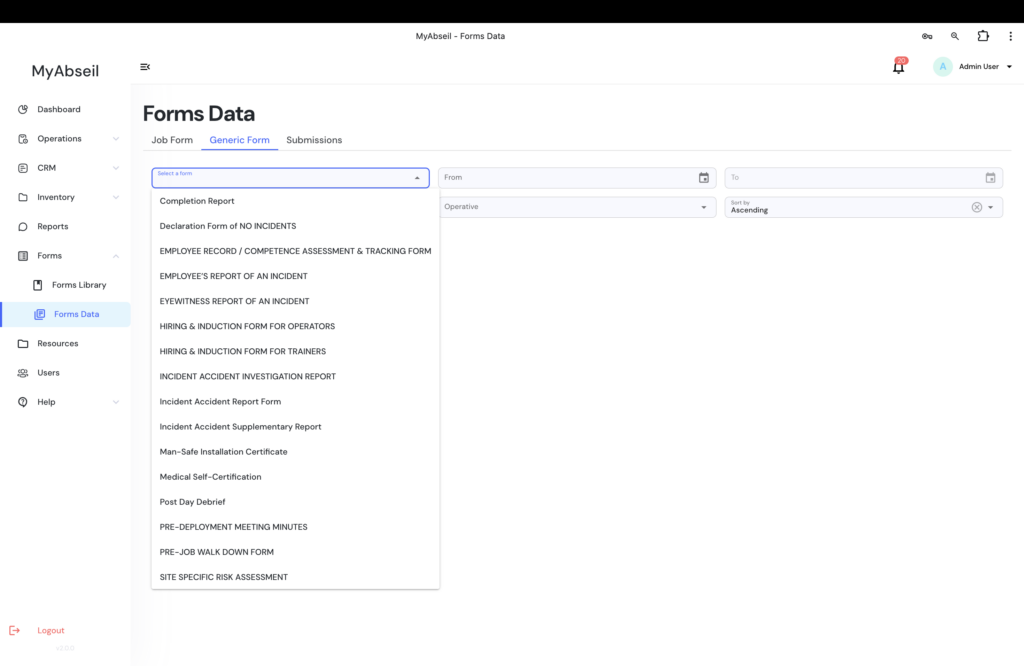1024x666 pixels.
Task: Clear the Sort by Ascending selection
Action: (976, 207)
